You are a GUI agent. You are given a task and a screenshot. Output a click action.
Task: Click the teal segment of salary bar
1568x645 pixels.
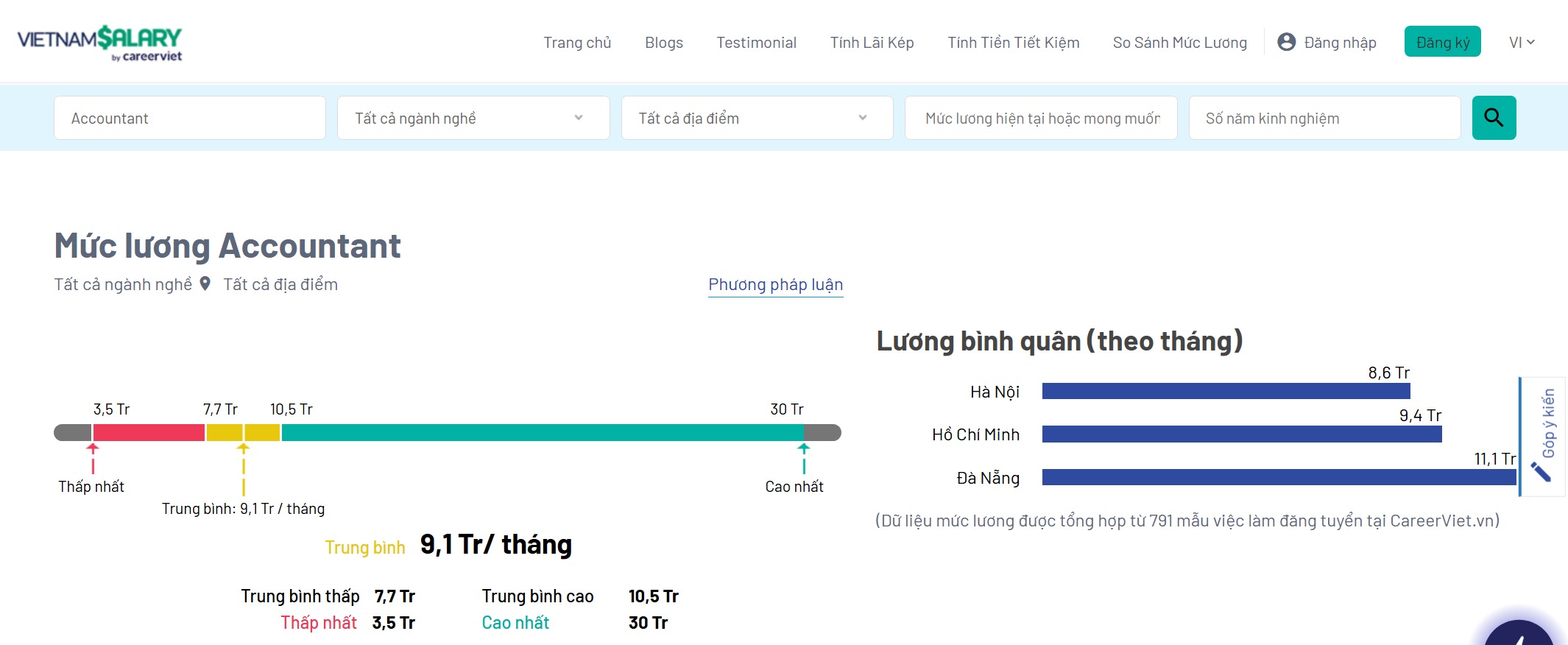(x=542, y=433)
